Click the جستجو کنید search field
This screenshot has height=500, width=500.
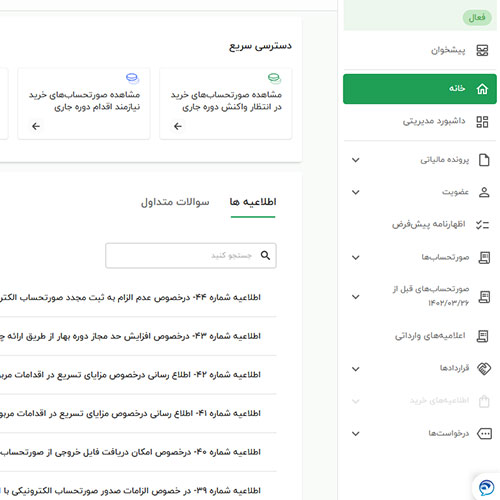pyautogui.click(x=191, y=255)
